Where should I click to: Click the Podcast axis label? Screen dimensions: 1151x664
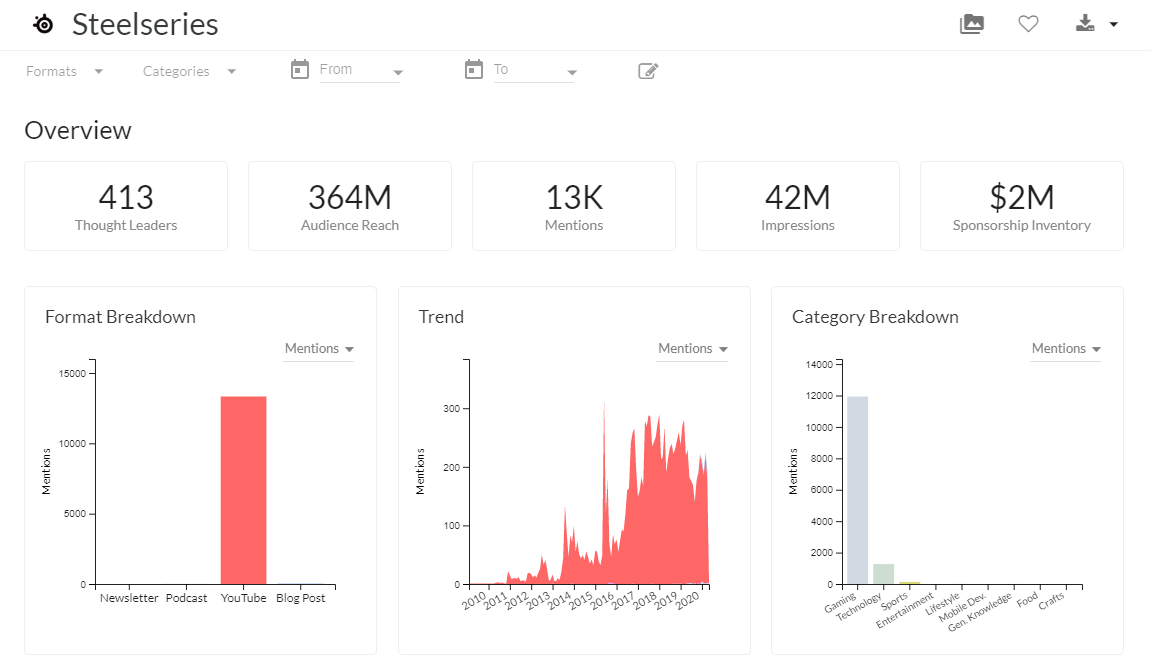tap(186, 598)
